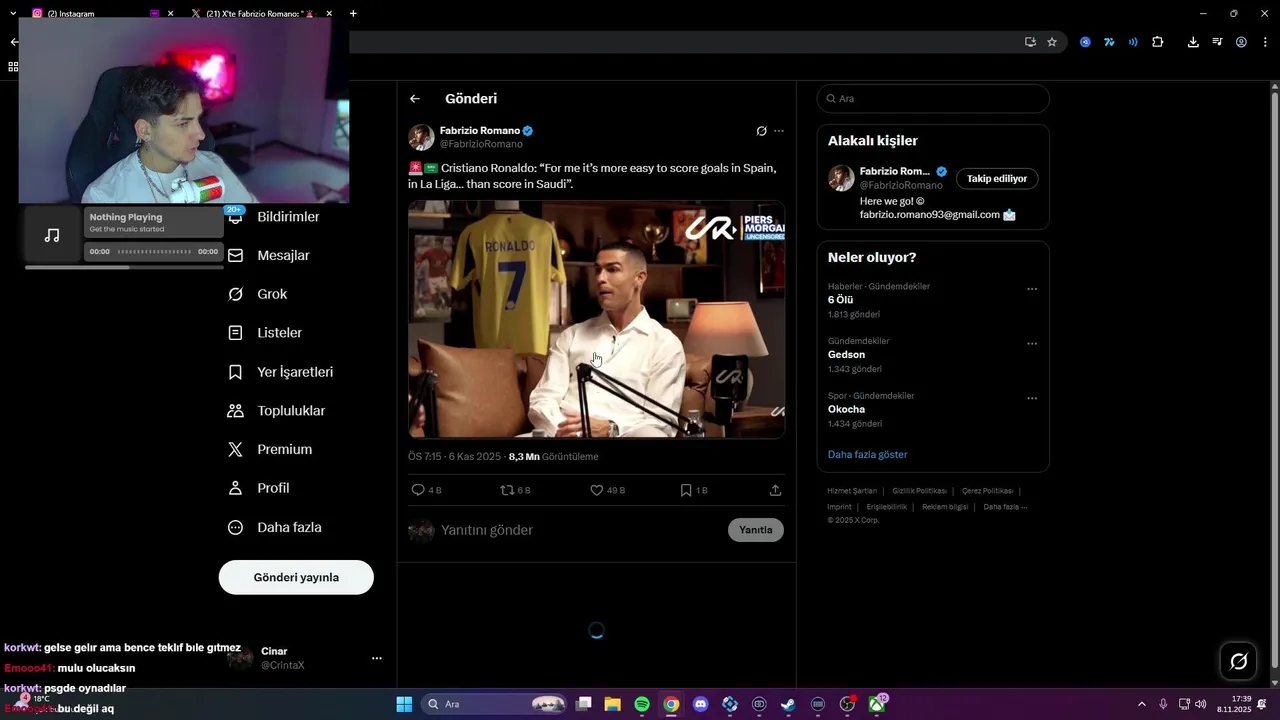
Task: Open browser downloads icon
Action: point(1193,42)
